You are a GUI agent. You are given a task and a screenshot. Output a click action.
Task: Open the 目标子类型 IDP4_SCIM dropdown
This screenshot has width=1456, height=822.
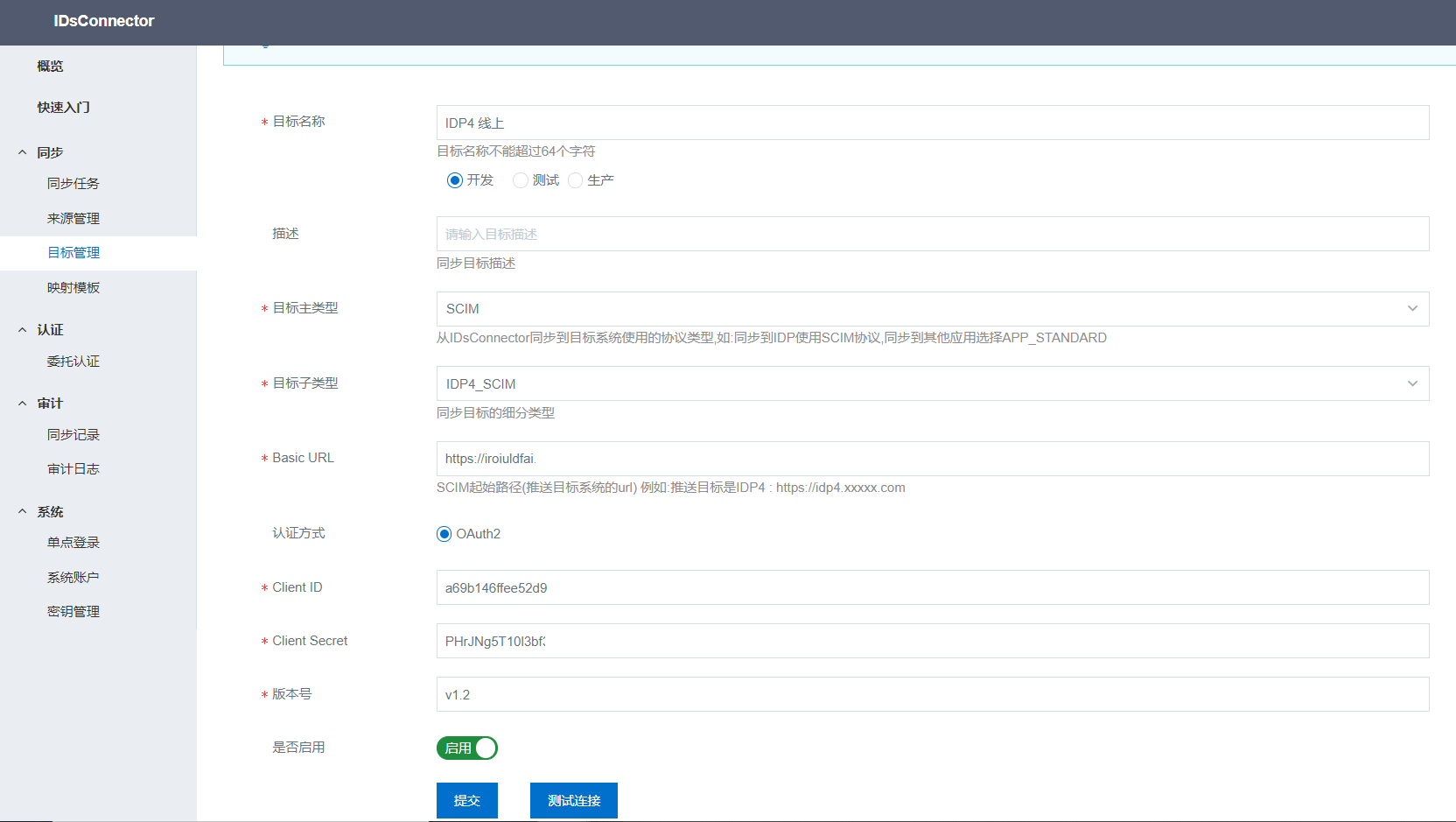[x=932, y=383]
